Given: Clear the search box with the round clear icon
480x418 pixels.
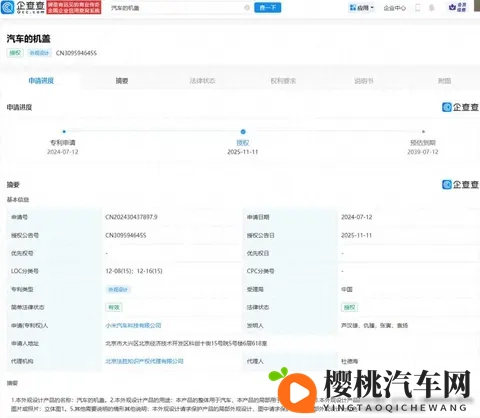Looking at the screenshot, I should point(247,8).
